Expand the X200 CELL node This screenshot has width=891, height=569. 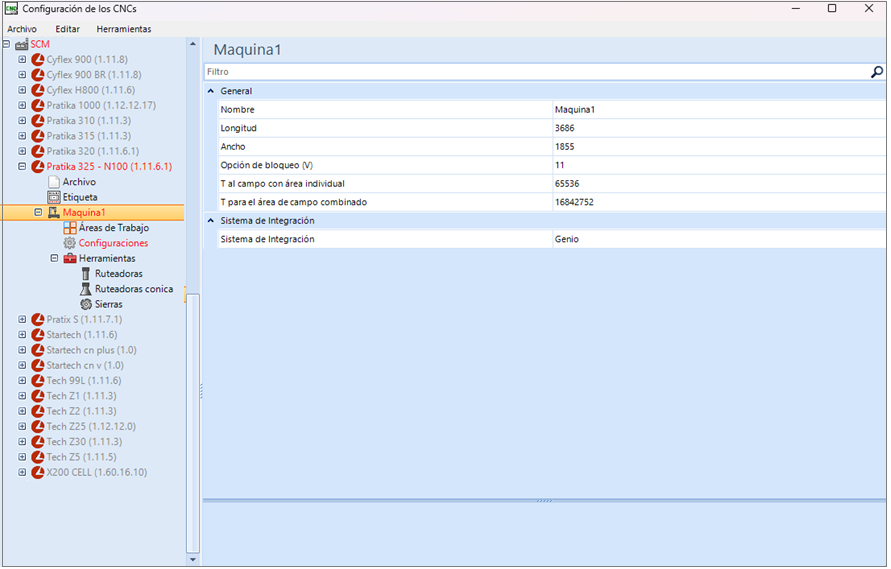[x=22, y=472]
